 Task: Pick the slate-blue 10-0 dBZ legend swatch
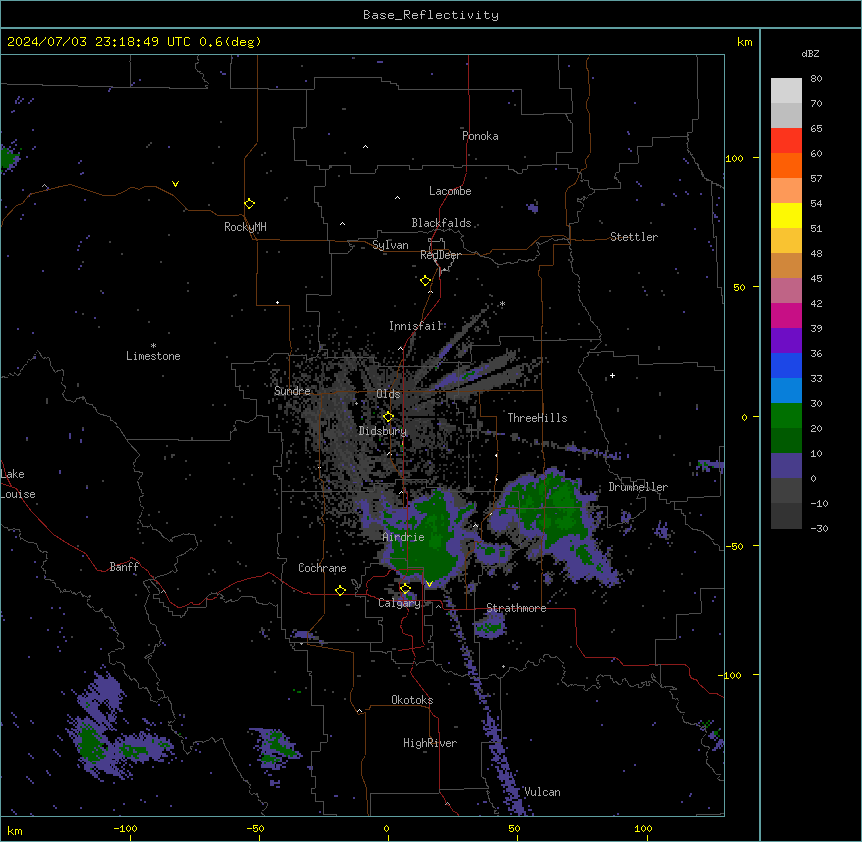coord(786,466)
